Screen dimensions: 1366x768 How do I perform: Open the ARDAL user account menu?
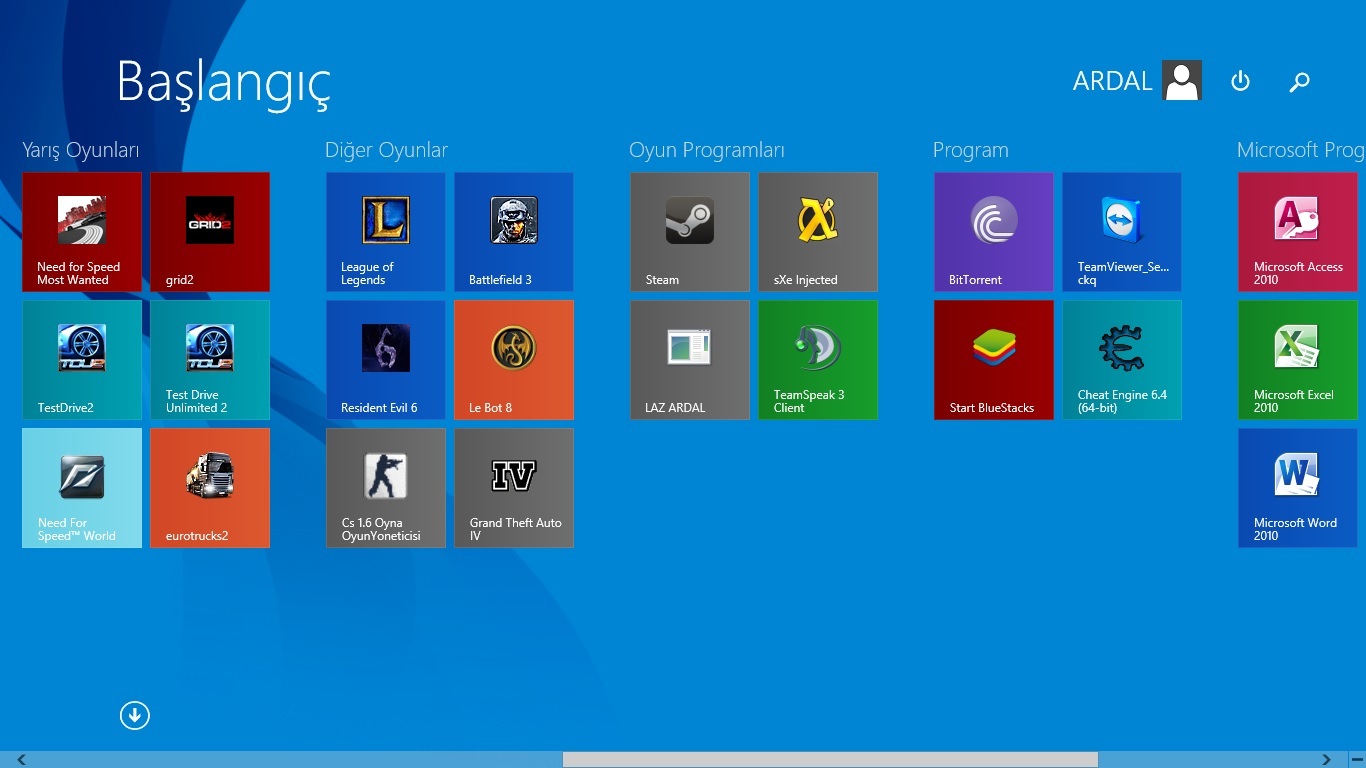click(1137, 81)
